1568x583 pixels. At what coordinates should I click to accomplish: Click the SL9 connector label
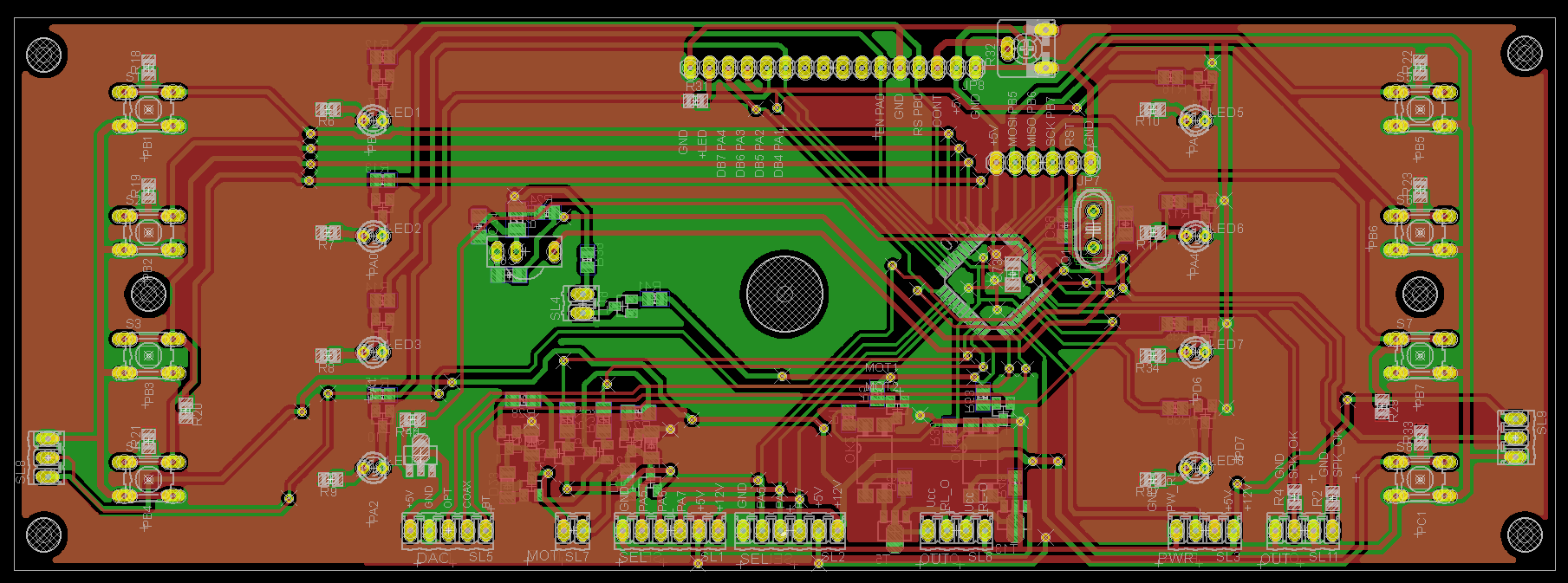coord(1541,423)
